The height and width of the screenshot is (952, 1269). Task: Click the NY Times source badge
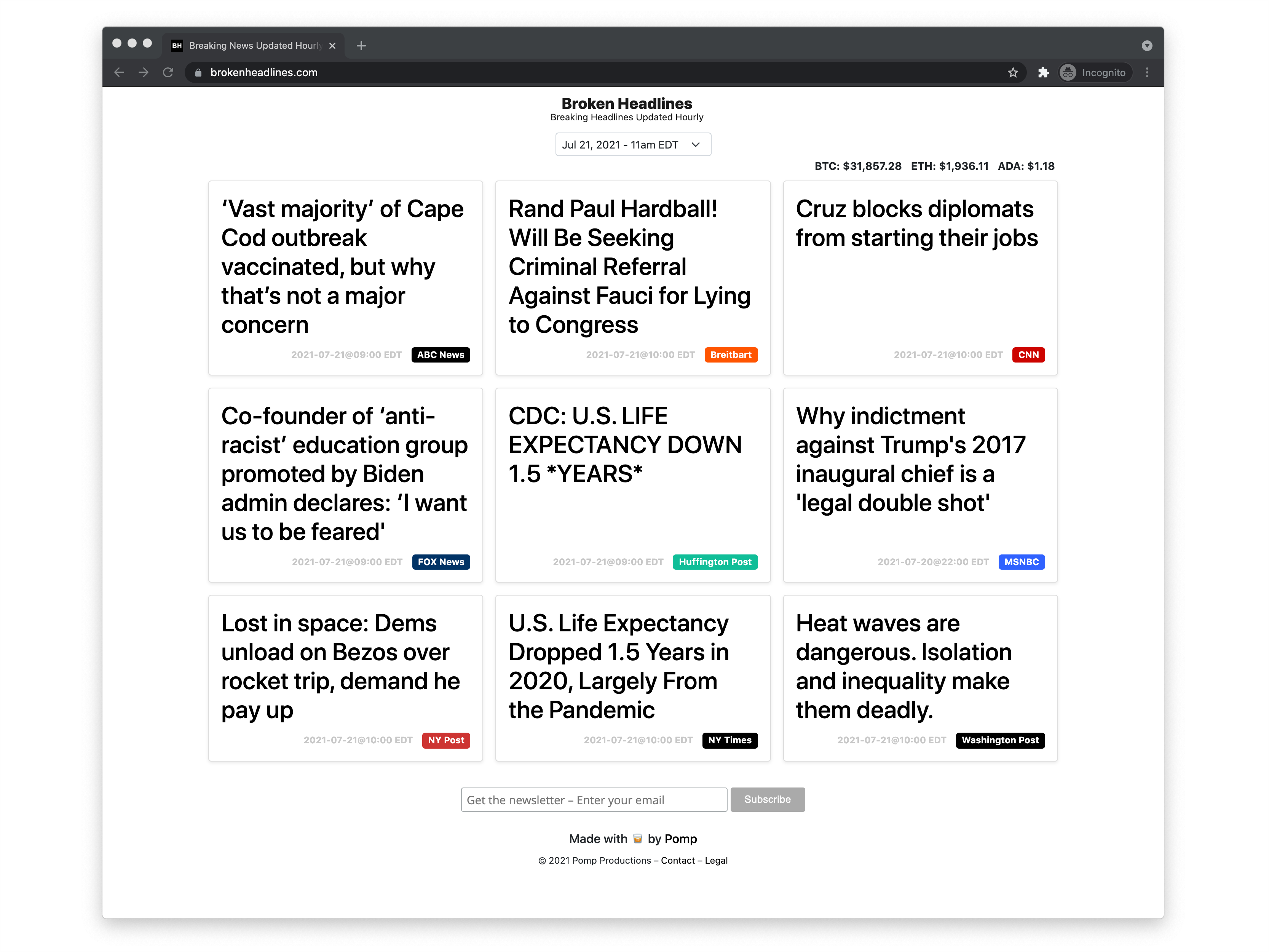tap(730, 740)
